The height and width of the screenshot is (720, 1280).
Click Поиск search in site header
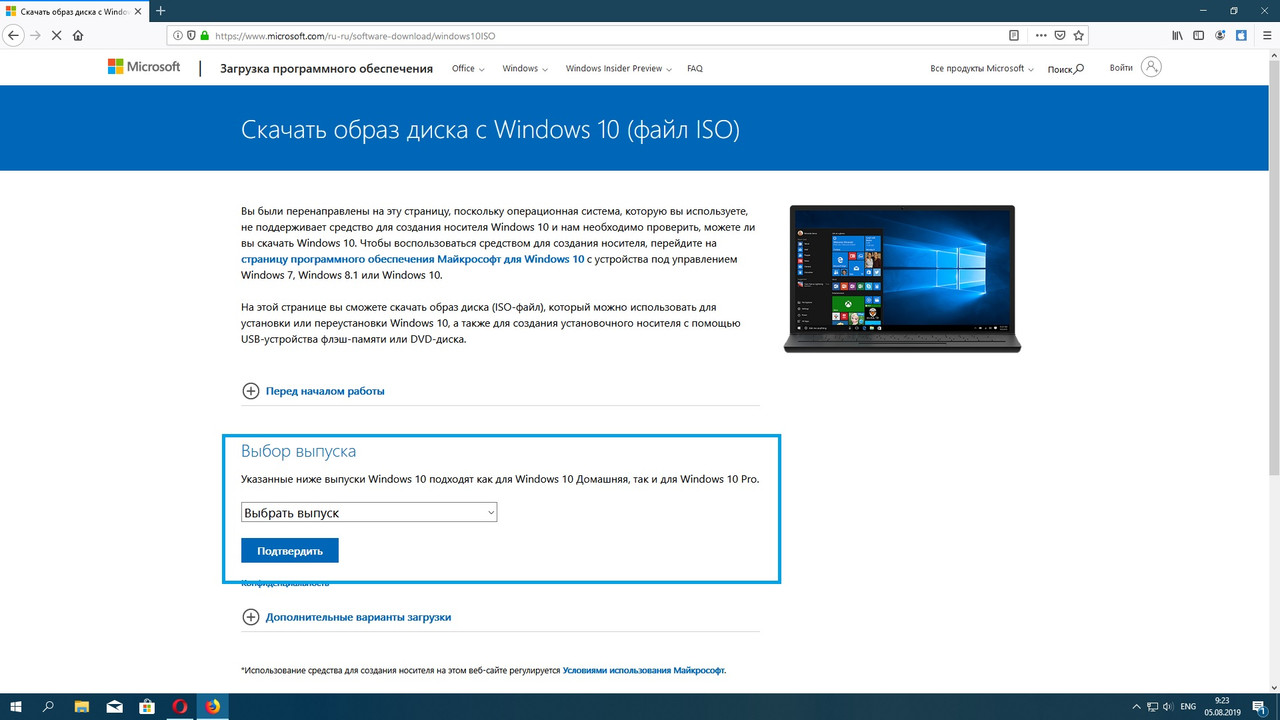point(1065,69)
